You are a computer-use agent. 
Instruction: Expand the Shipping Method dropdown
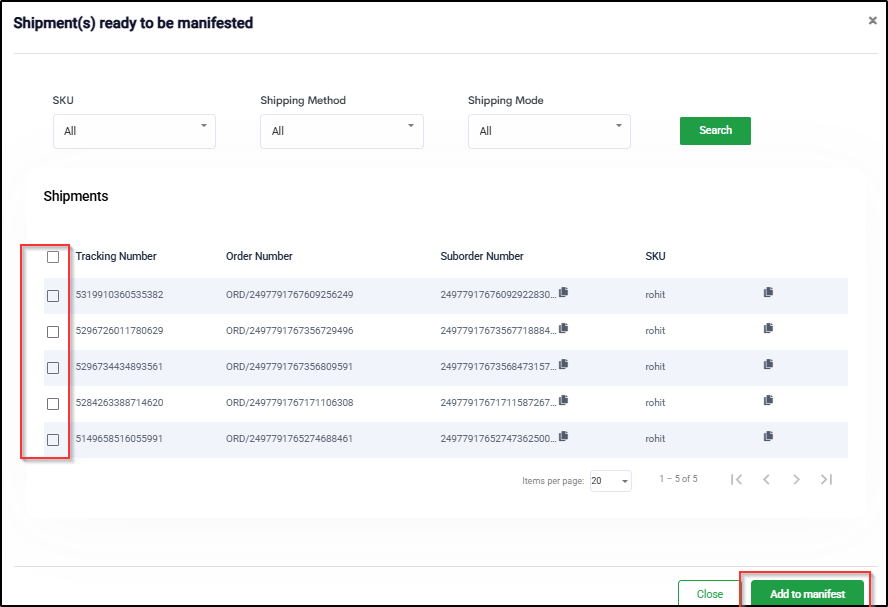pyautogui.click(x=341, y=131)
